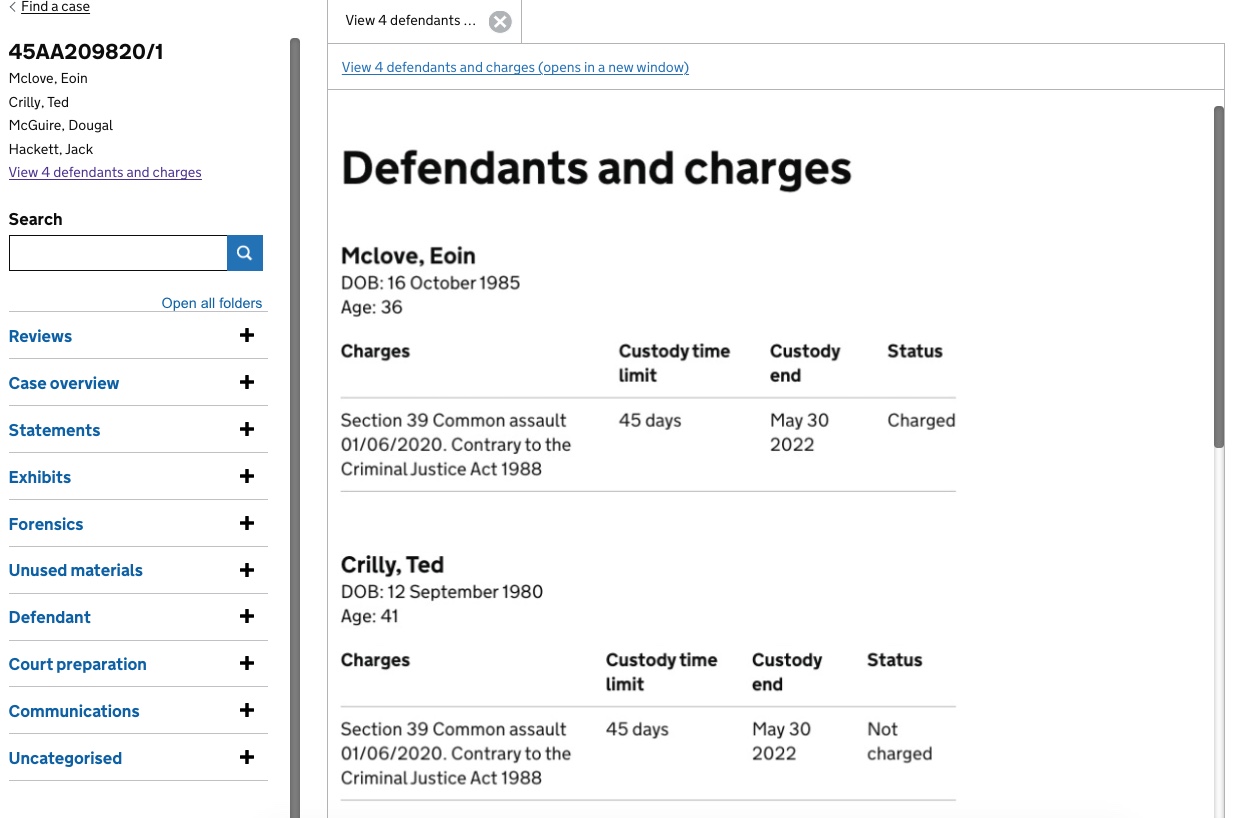The height and width of the screenshot is (818, 1239).
Task: Expand Case overview using plus icon
Action: point(247,383)
